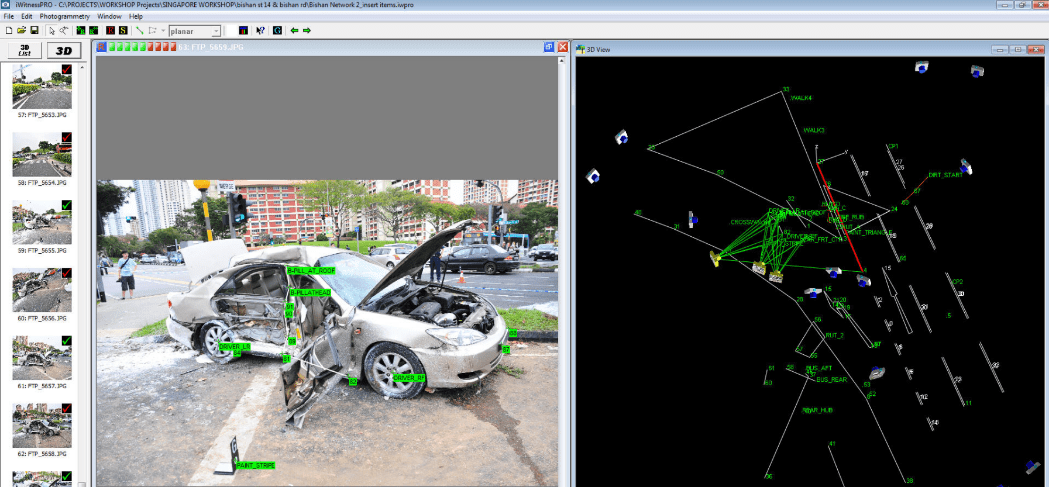Image resolution: width=1049 pixels, height=487 pixels.
Task: Click the PAINT_STRIPE point label
Action: coord(255,465)
